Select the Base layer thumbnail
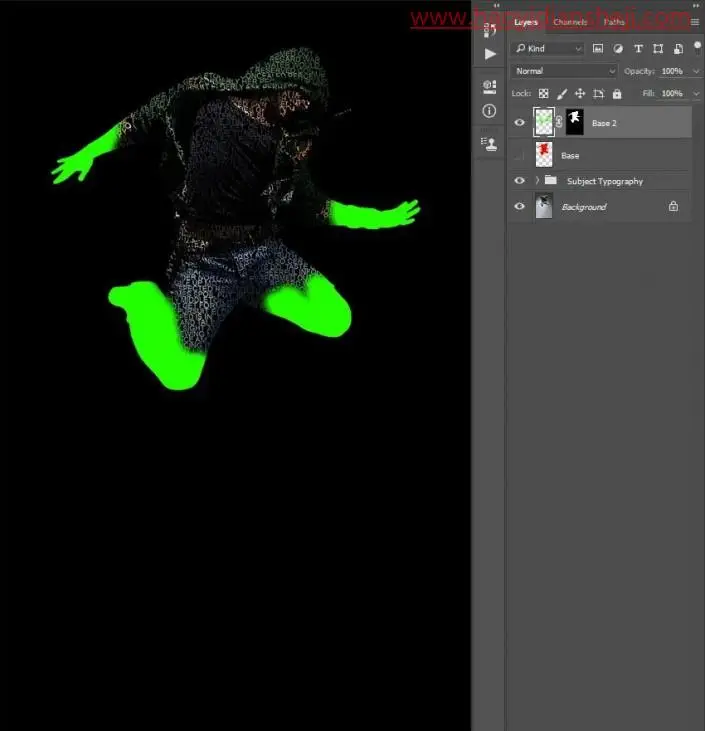 pos(544,155)
